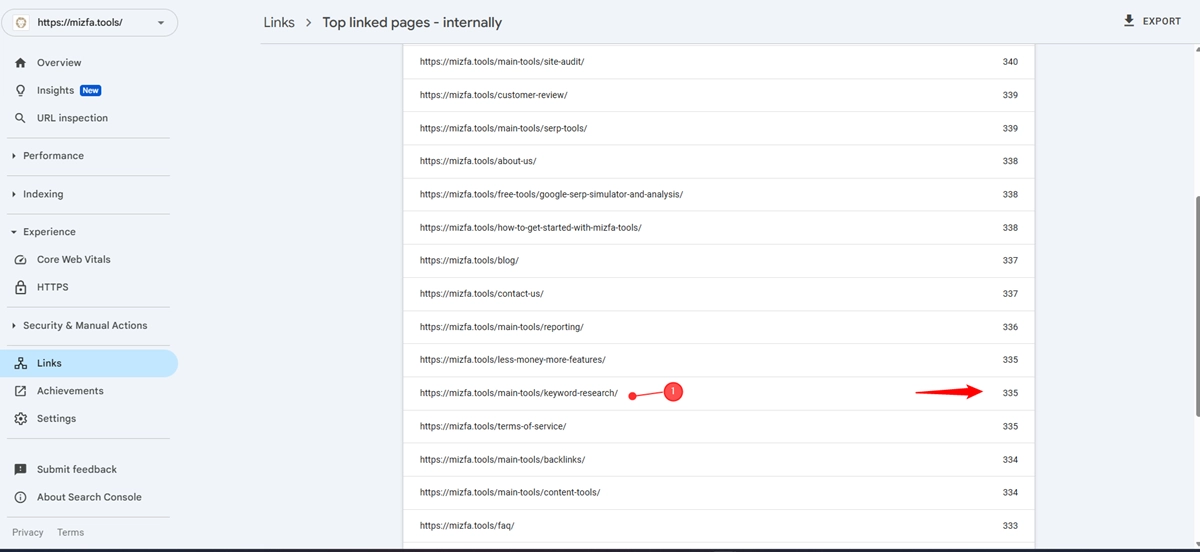
Task: Click the Insights lightbulb icon
Action: pyautogui.click(x=20, y=91)
